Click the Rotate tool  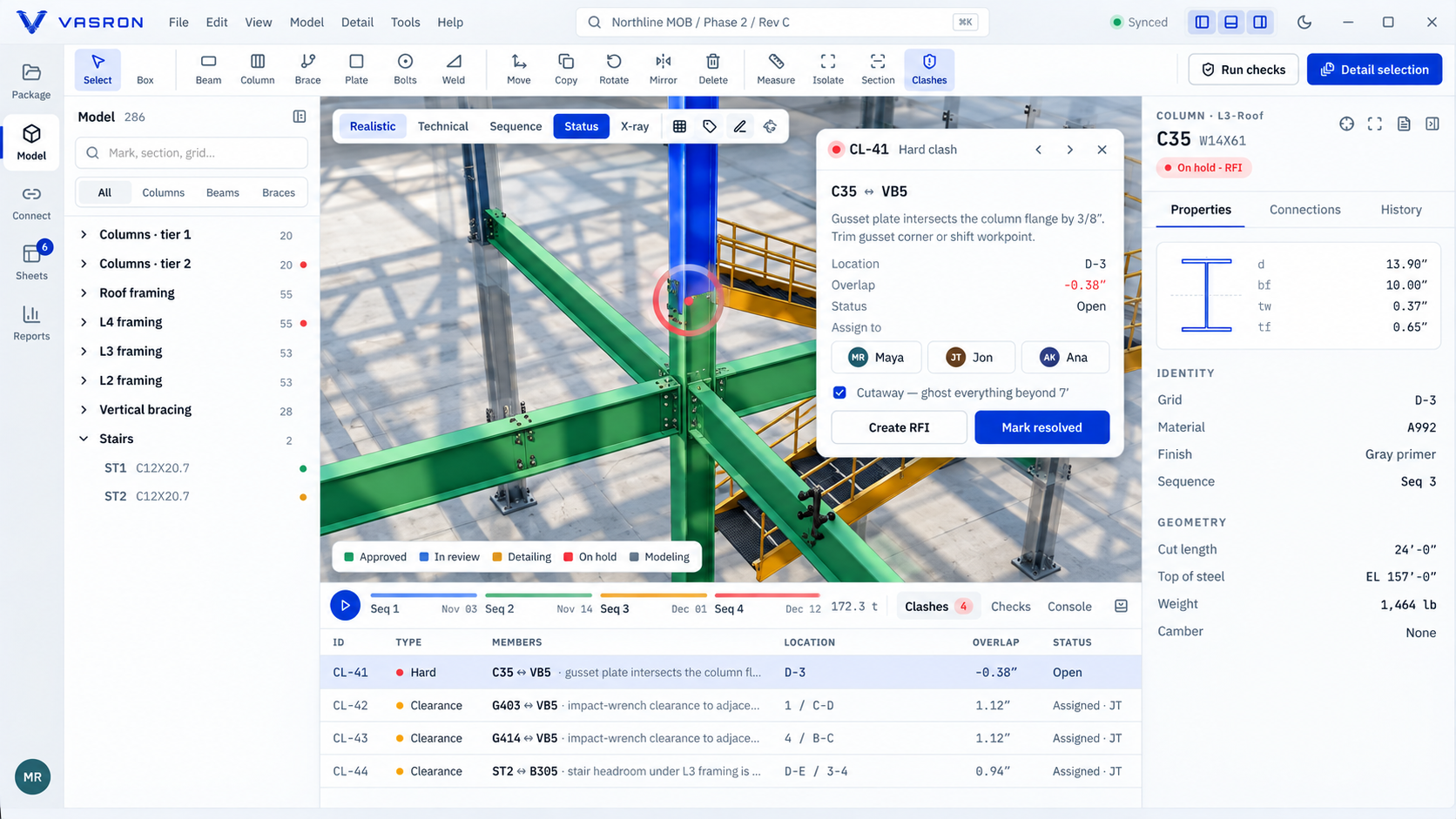click(614, 70)
